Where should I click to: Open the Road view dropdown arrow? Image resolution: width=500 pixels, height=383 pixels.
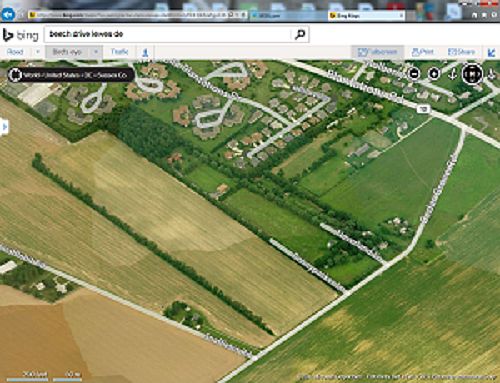(x=38, y=52)
